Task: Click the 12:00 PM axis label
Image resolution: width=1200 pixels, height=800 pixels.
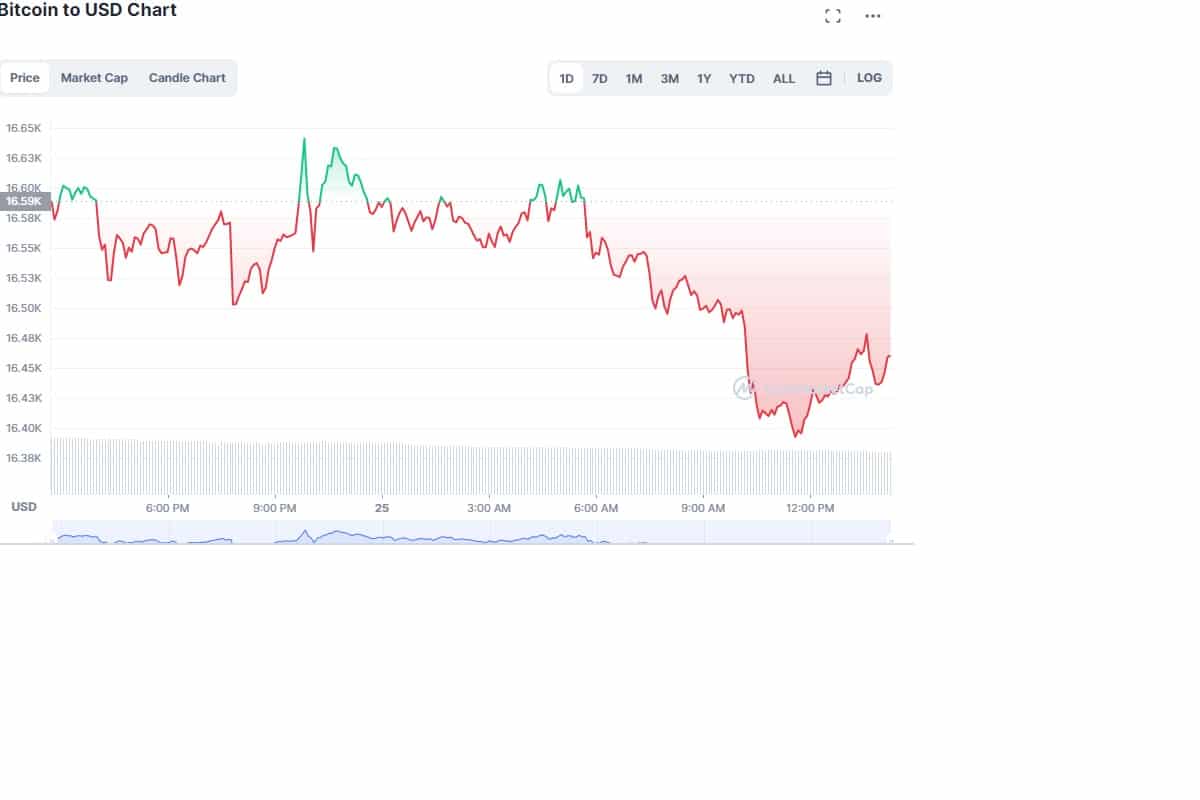Action: (x=811, y=508)
